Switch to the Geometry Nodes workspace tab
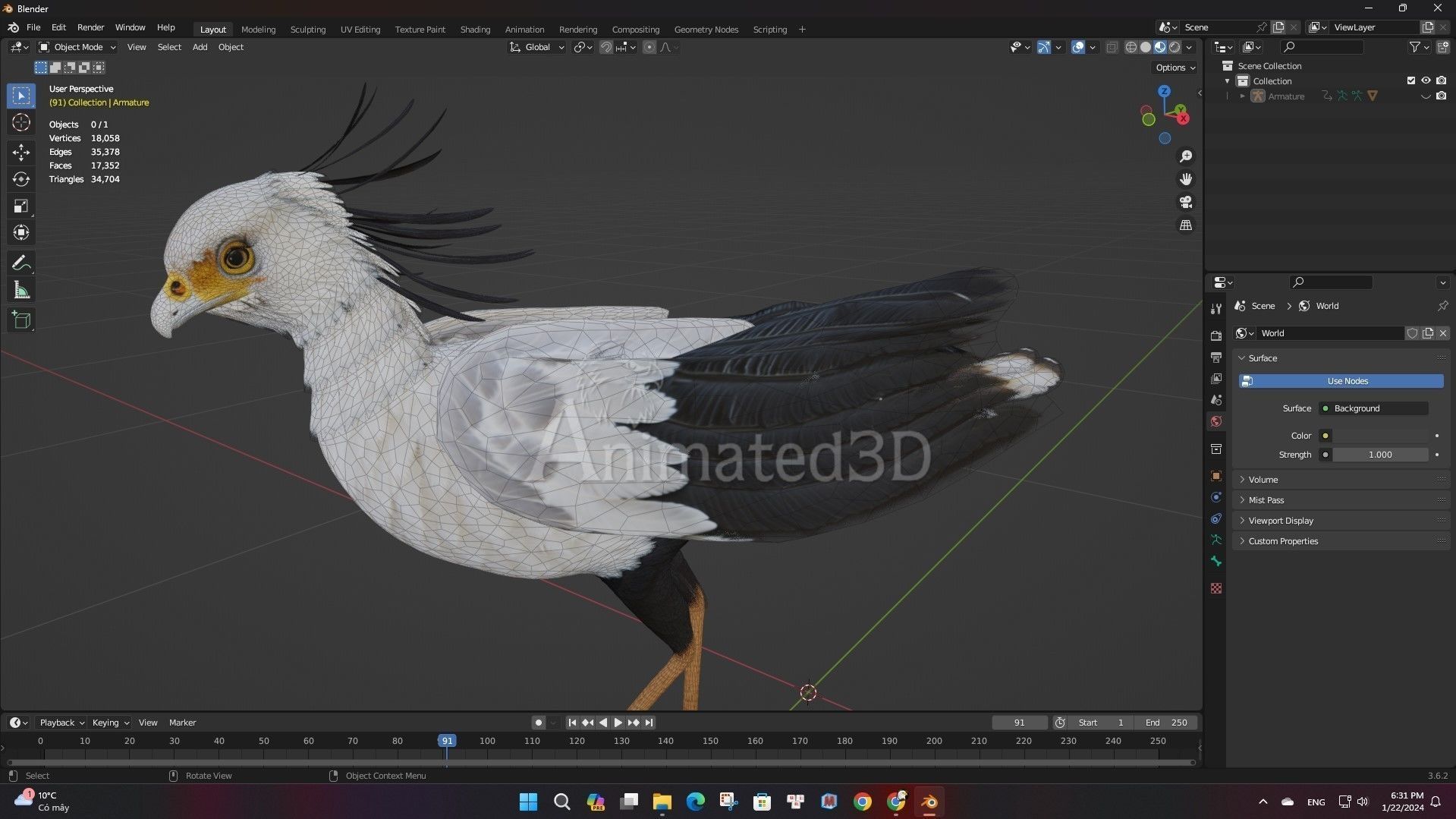 [x=706, y=30]
